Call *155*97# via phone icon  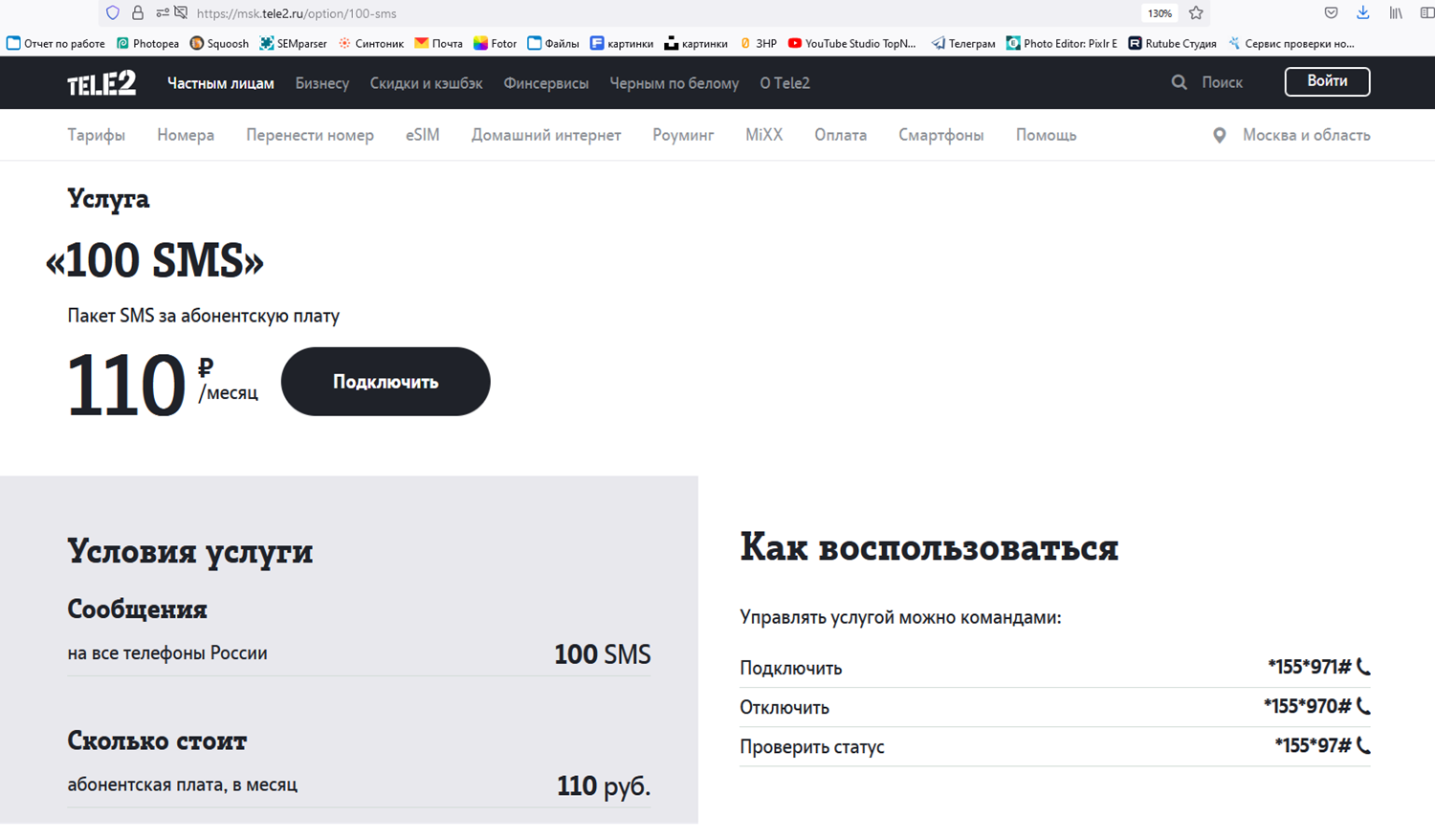coord(1363,745)
